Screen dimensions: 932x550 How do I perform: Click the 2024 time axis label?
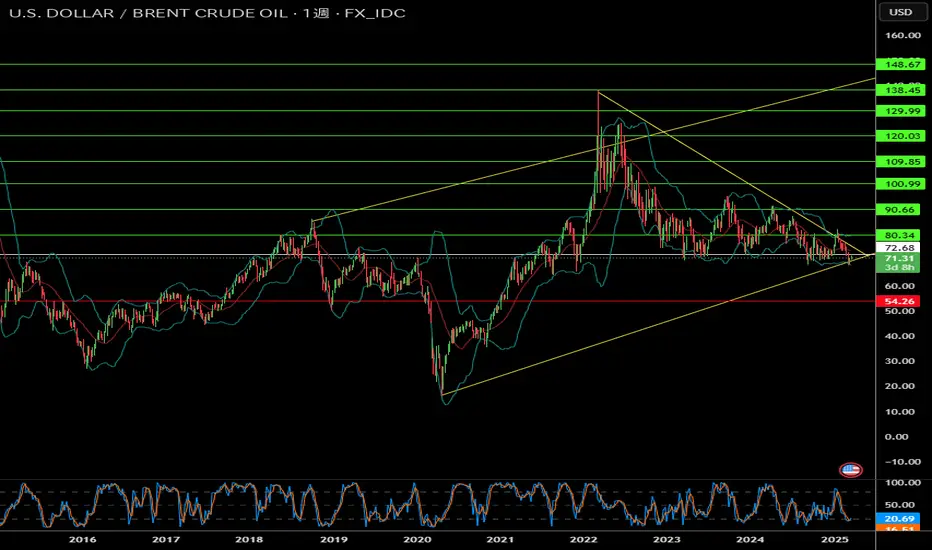click(750, 539)
